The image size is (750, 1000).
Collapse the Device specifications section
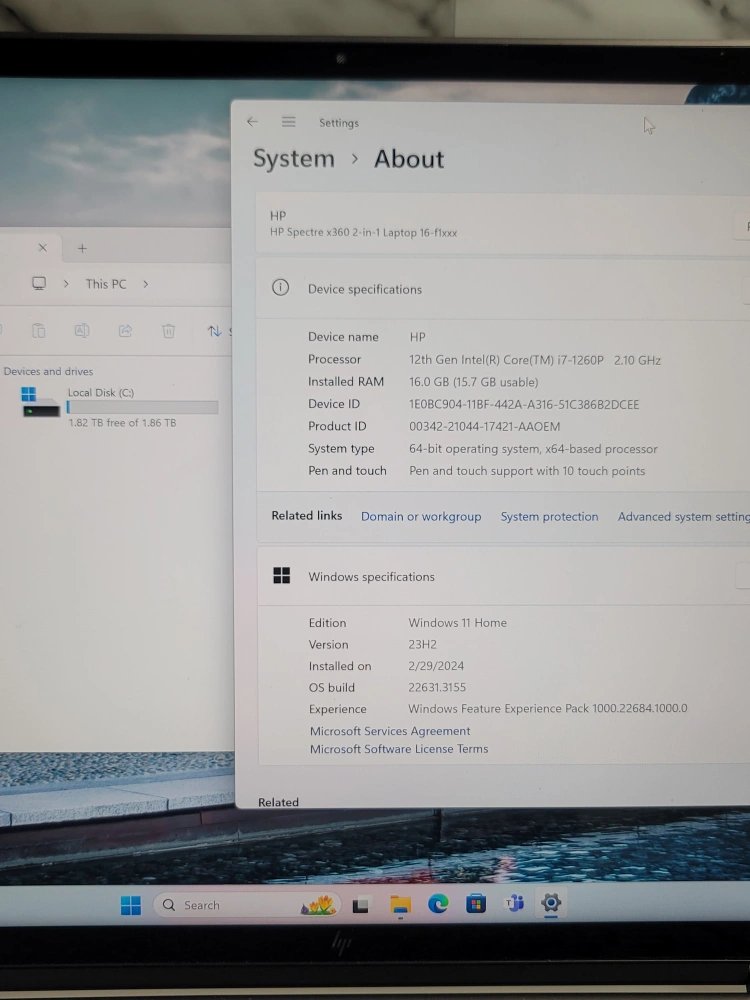[744, 289]
